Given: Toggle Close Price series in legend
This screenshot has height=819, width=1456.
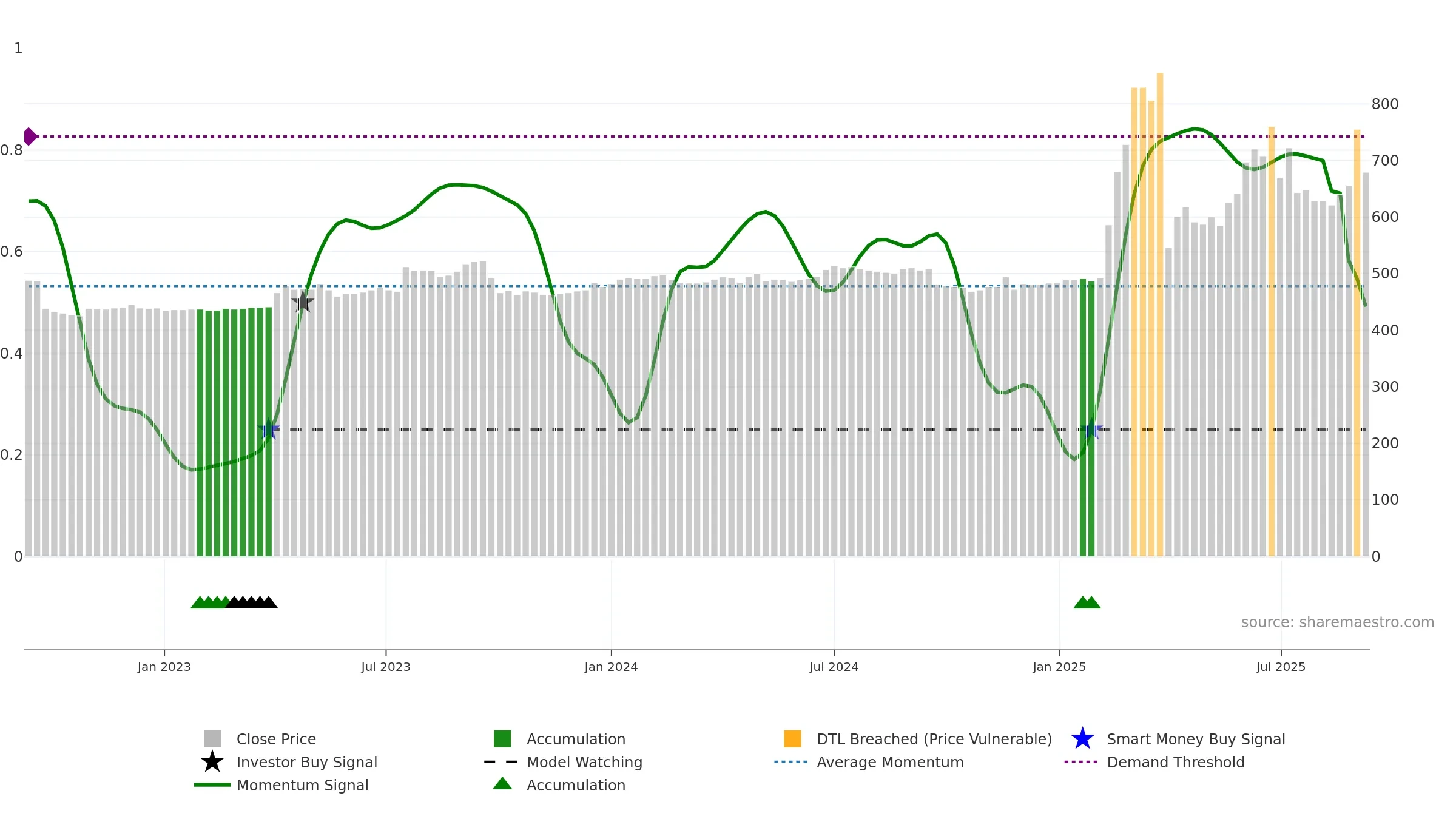Looking at the screenshot, I should pyautogui.click(x=276, y=739).
